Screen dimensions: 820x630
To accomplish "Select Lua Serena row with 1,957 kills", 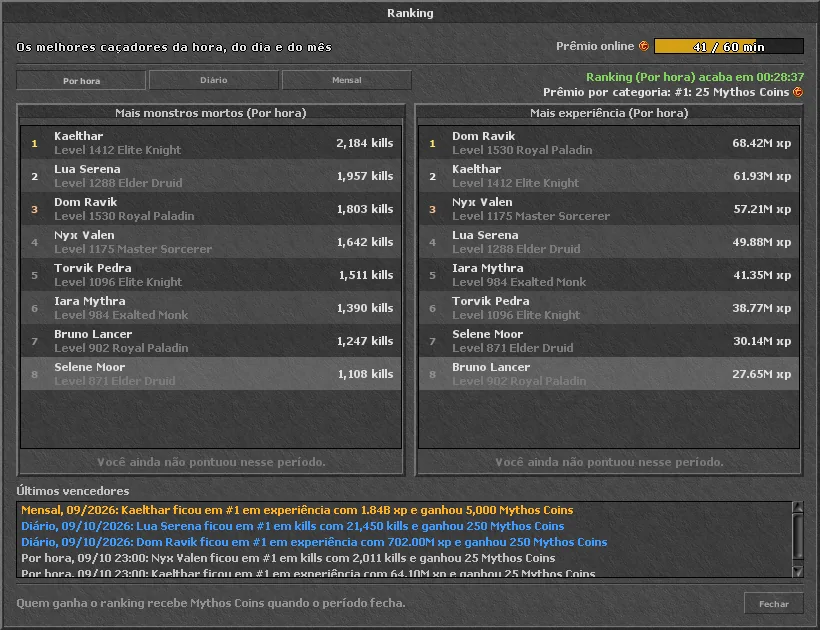I will pos(211,176).
